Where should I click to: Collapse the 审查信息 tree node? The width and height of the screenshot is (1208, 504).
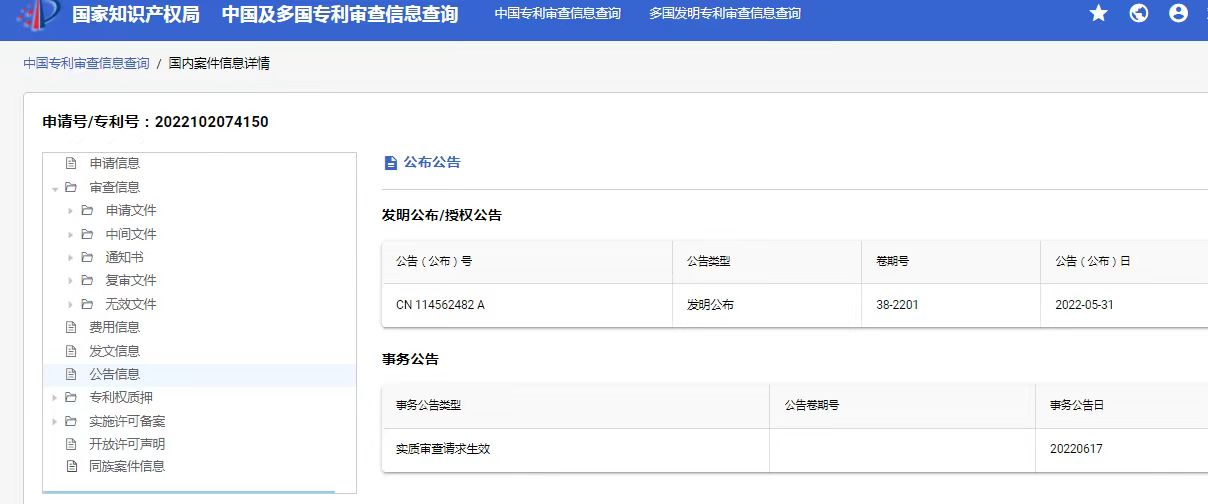pyautogui.click(x=55, y=188)
